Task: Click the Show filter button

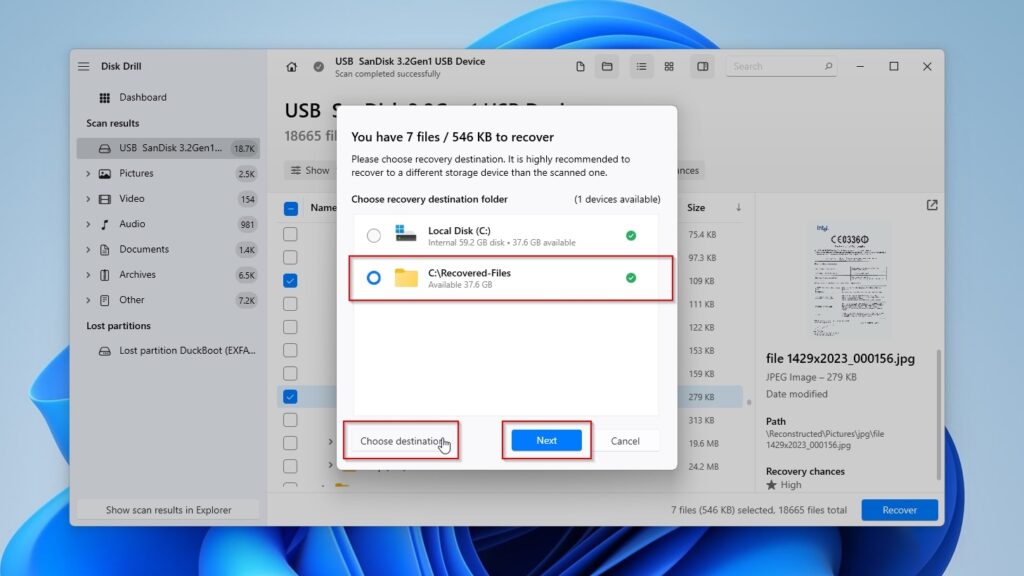Action: [311, 170]
